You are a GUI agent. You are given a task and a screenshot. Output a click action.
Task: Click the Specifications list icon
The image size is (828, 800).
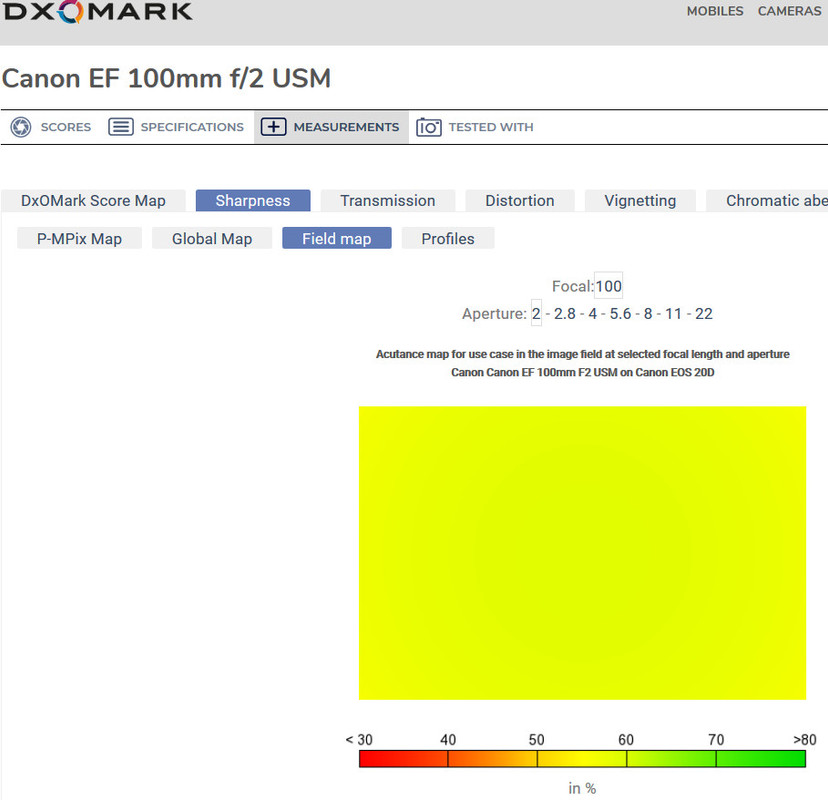pyautogui.click(x=121, y=127)
